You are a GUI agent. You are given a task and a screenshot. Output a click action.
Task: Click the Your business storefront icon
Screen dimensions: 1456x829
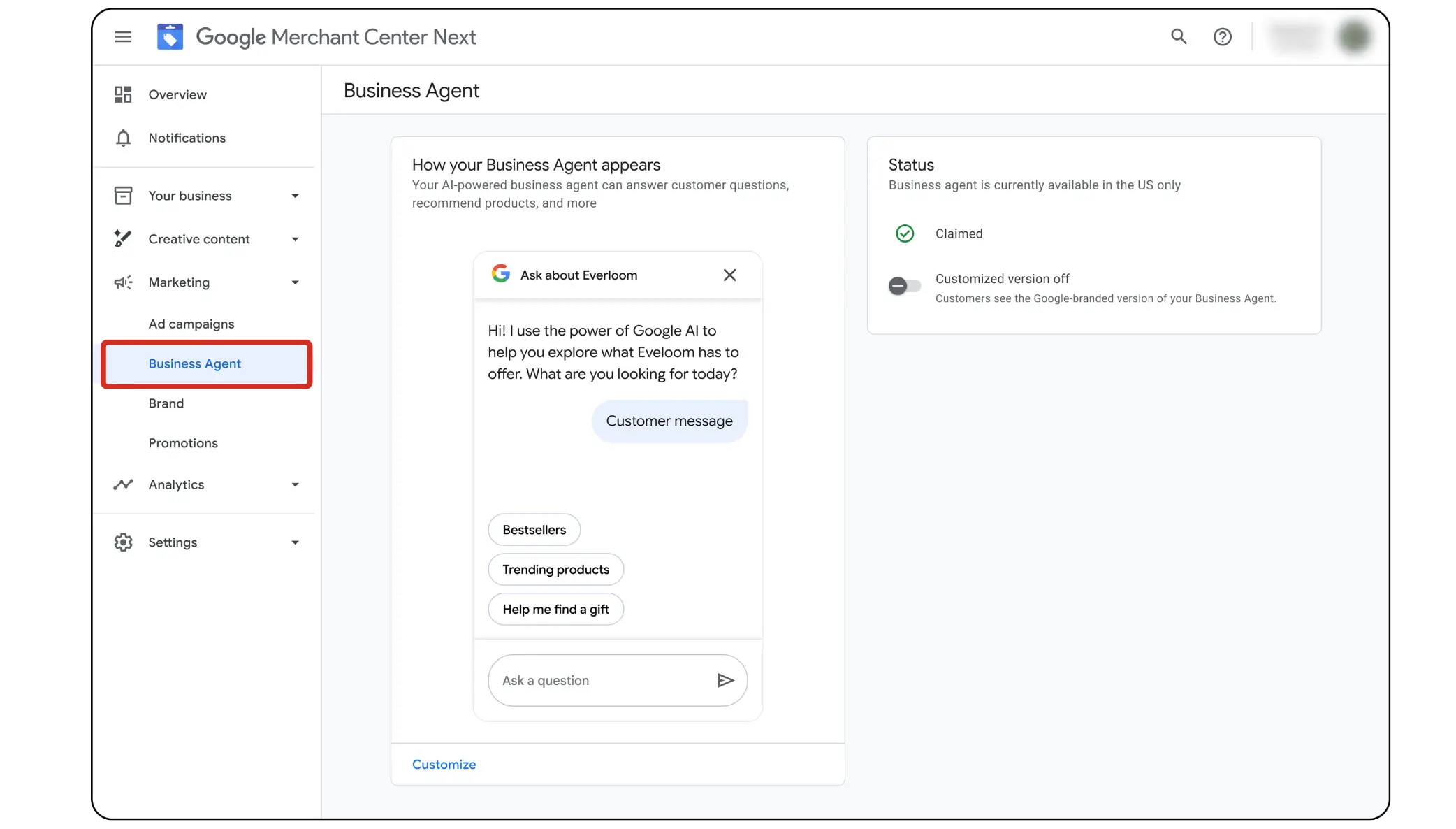point(123,196)
